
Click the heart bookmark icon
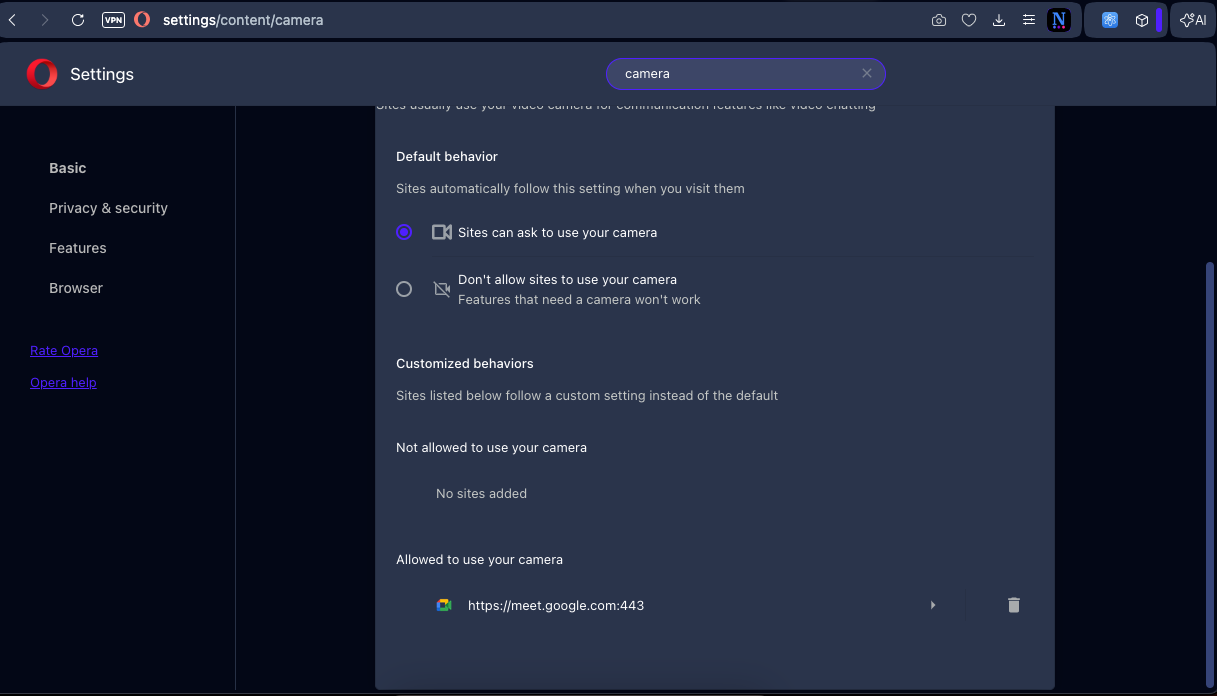coord(968,20)
